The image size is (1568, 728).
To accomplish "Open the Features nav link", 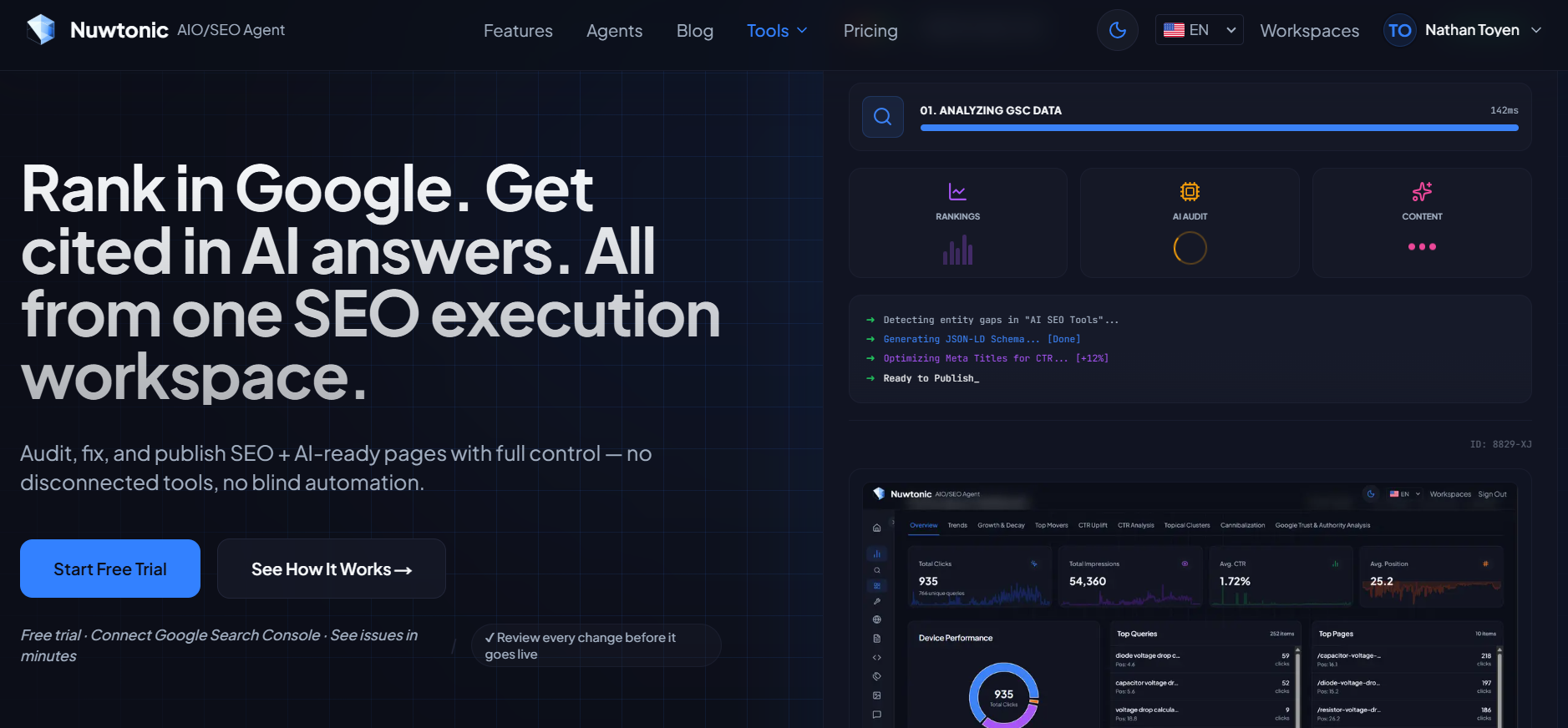I will (x=518, y=31).
